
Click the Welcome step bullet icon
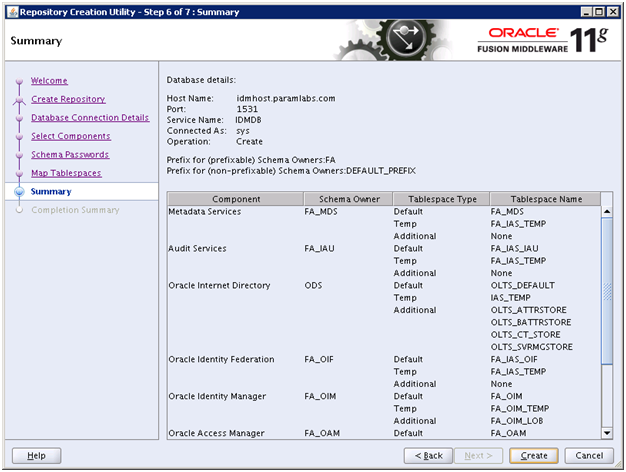click(19, 81)
